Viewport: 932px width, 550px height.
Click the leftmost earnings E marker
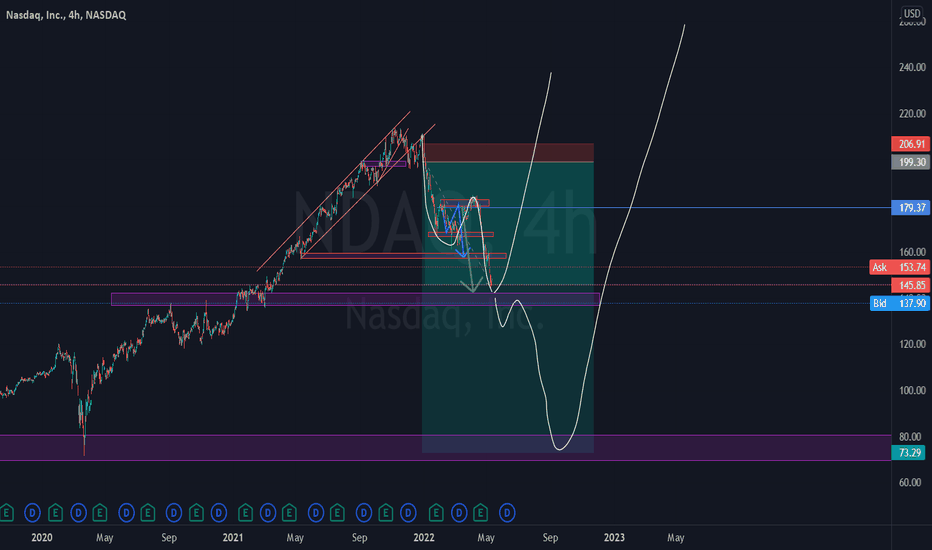click(7, 513)
